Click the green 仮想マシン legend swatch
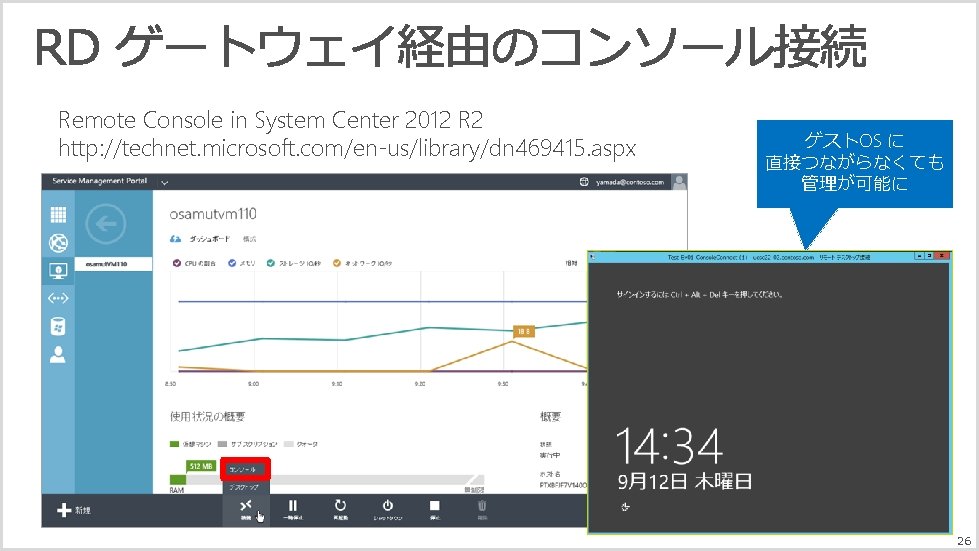 click(x=174, y=444)
